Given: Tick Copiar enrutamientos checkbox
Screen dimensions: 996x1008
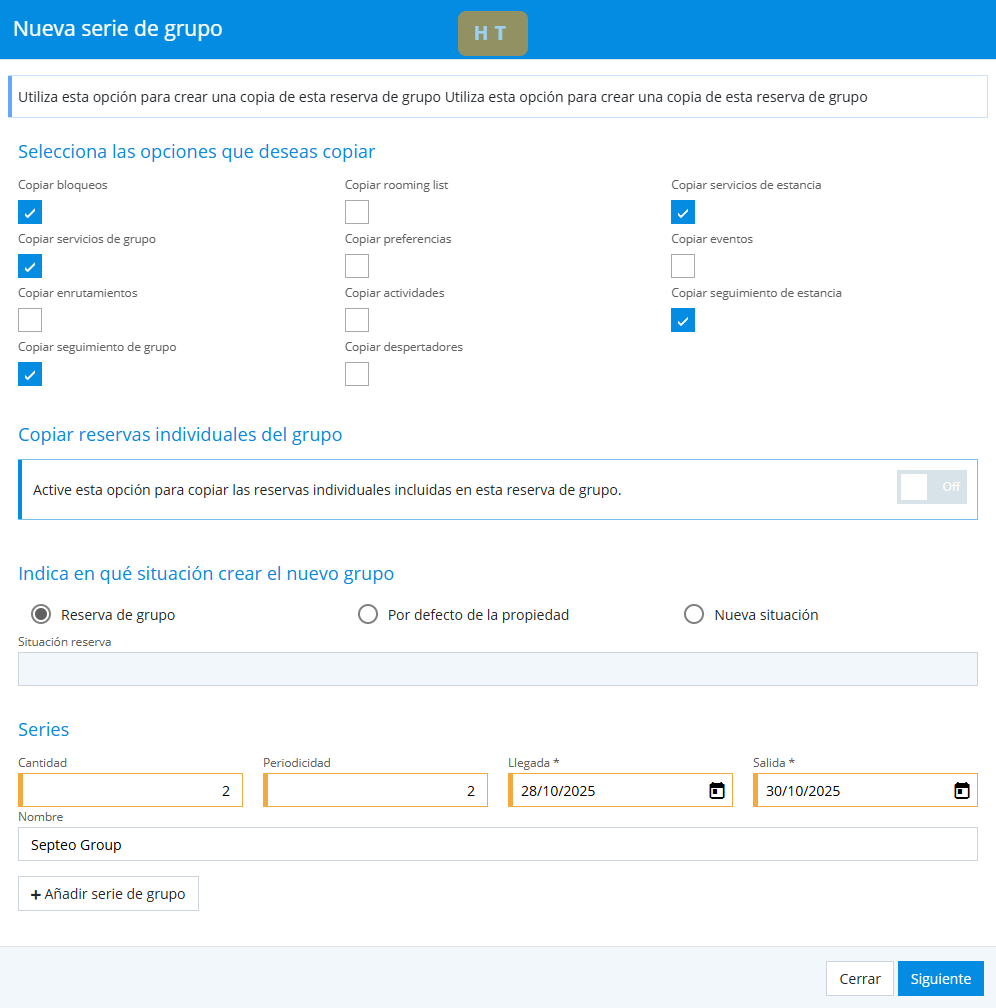Looking at the screenshot, I should click(x=30, y=320).
